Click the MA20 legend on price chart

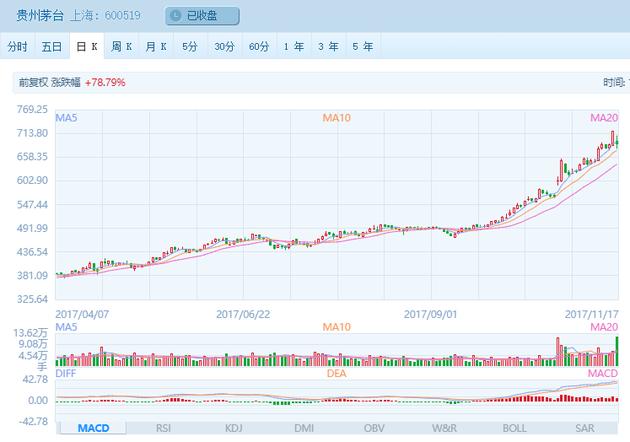click(x=604, y=118)
